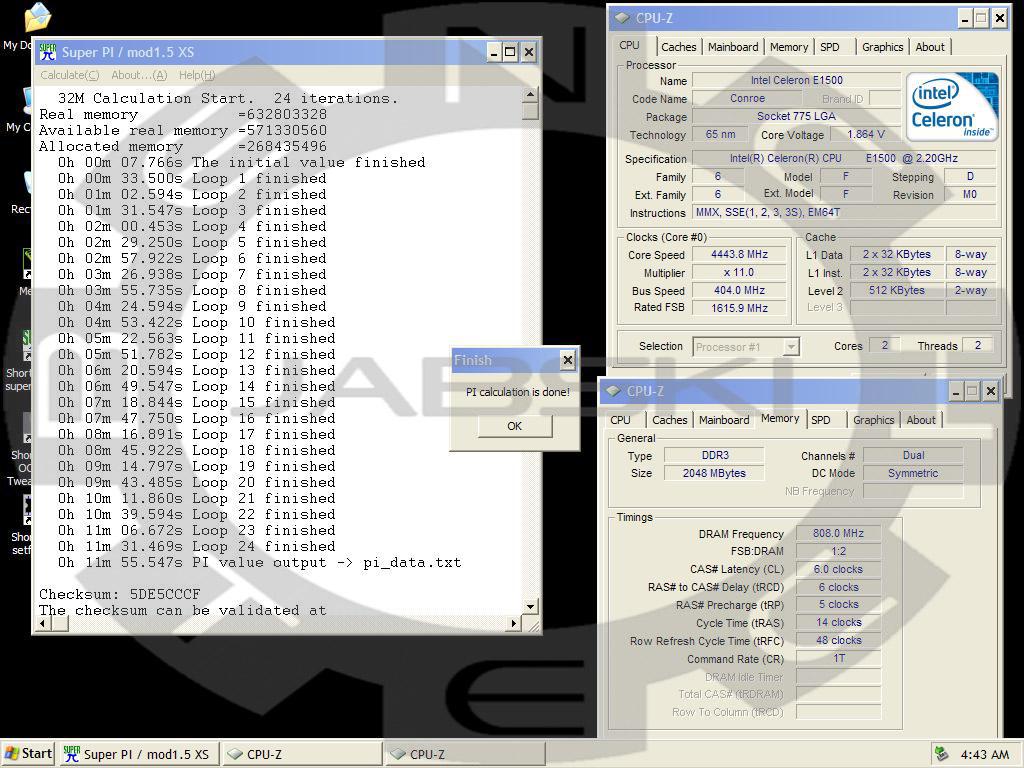Click Super PI scrollbar up arrow
The height and width of the screenshot is (768, 1024).
click(x=530, y=95)
